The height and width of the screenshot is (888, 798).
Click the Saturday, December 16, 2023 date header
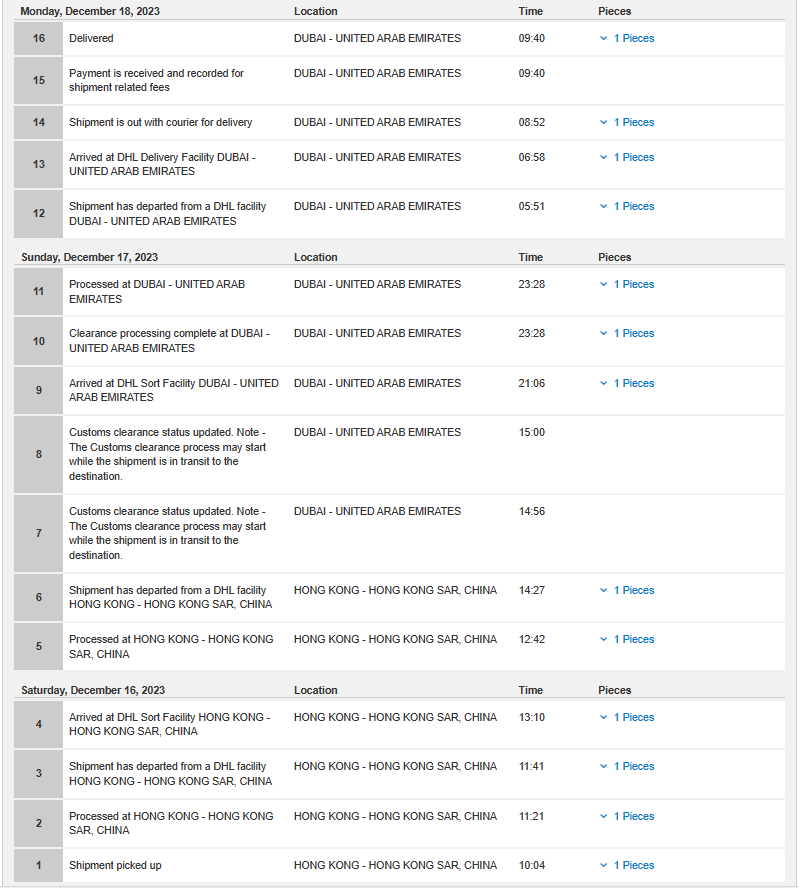(93, 690)
